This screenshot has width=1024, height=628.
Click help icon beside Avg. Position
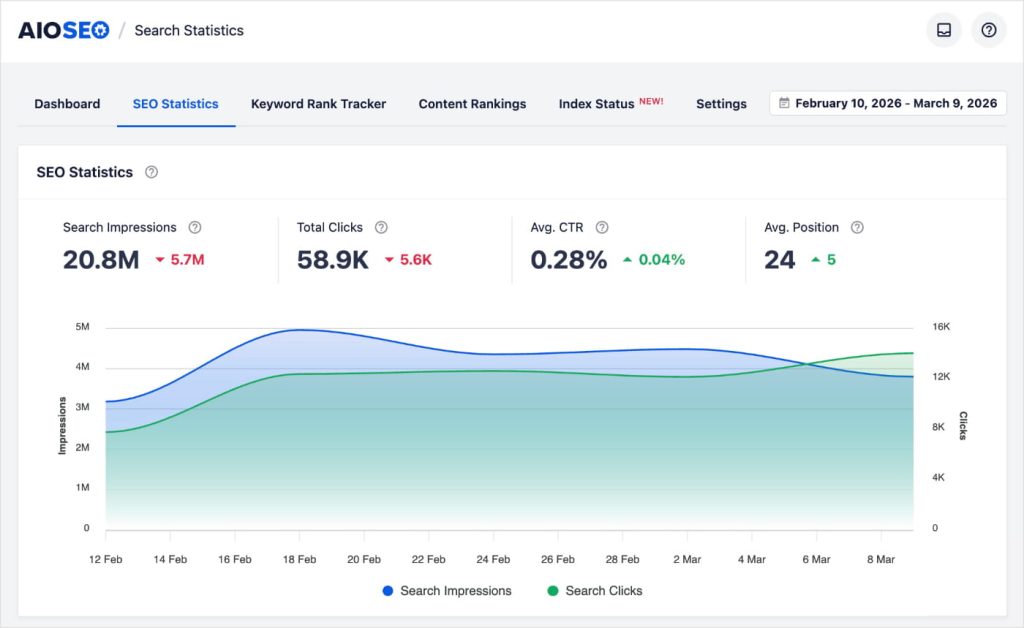point(857,227)
